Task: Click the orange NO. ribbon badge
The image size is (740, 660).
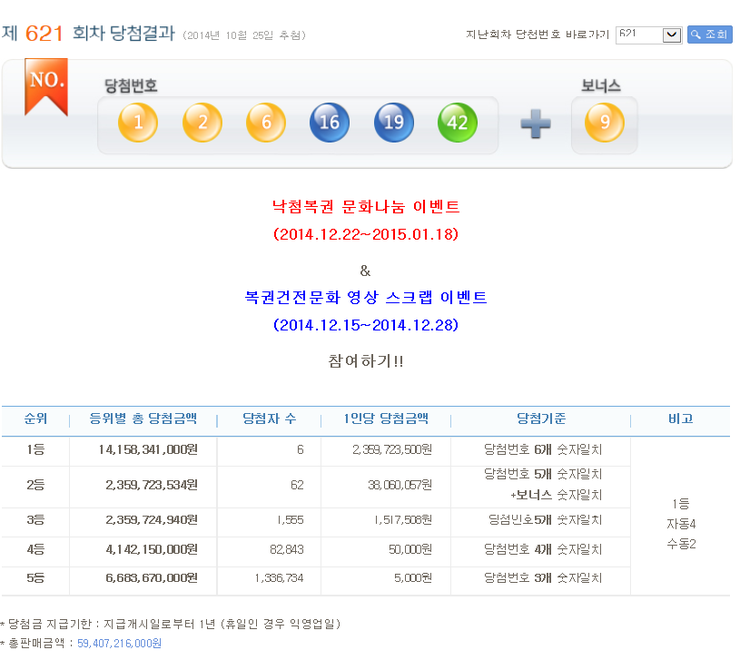Action: [x=46, y=87]
